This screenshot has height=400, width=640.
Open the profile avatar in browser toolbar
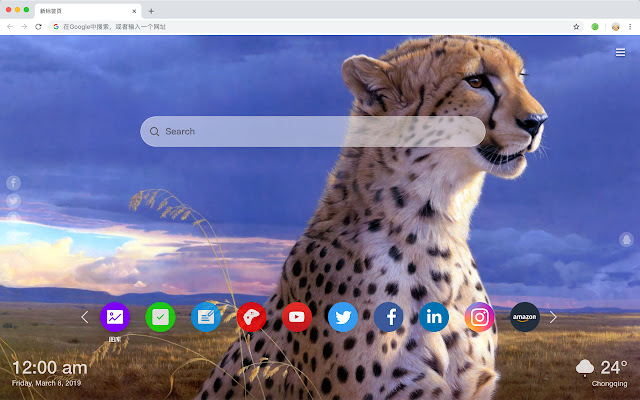click(616, 27)
